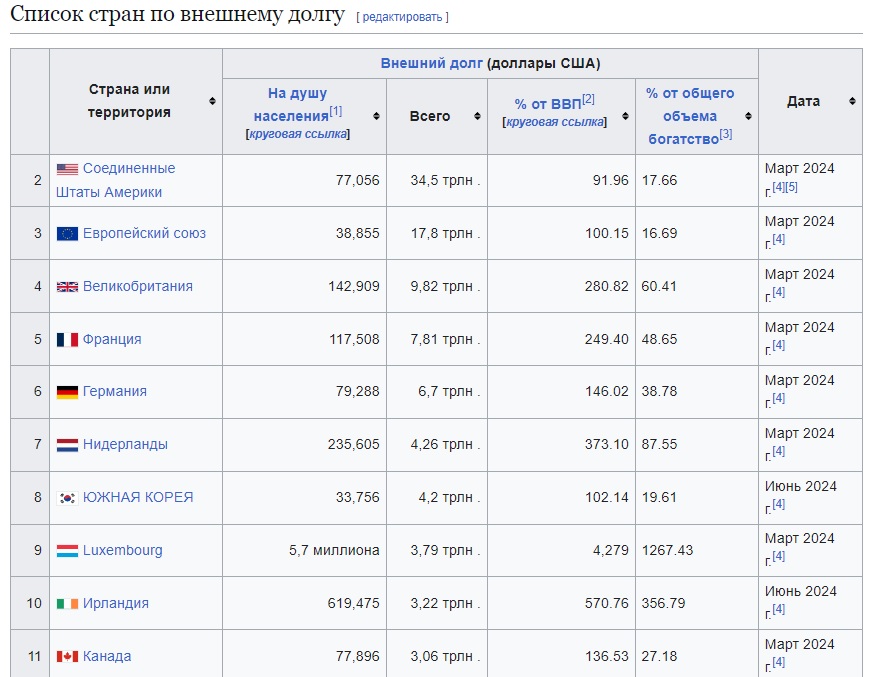Image resolution: width=872 pixels, height=677 pixels.
Task: Open the 'Внешний долг' header link
Action: [x=431, y=64]
